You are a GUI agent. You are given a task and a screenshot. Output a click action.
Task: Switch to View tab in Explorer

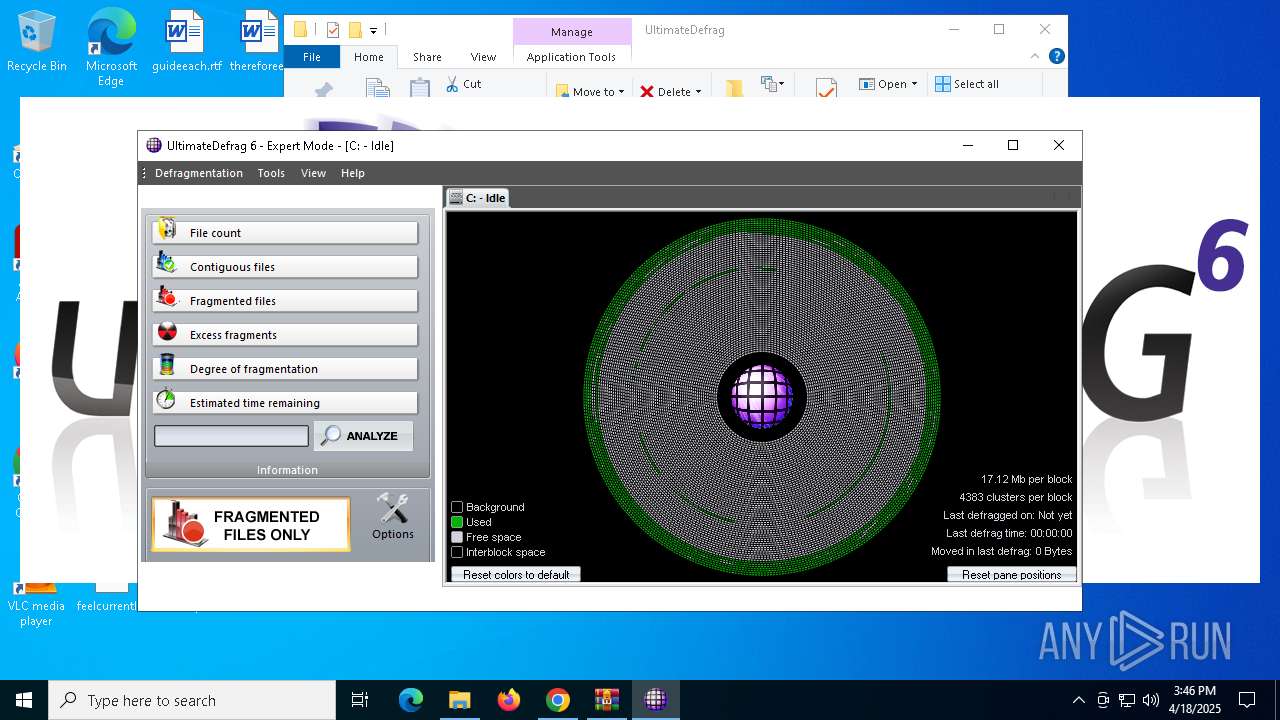click(483, 57)
